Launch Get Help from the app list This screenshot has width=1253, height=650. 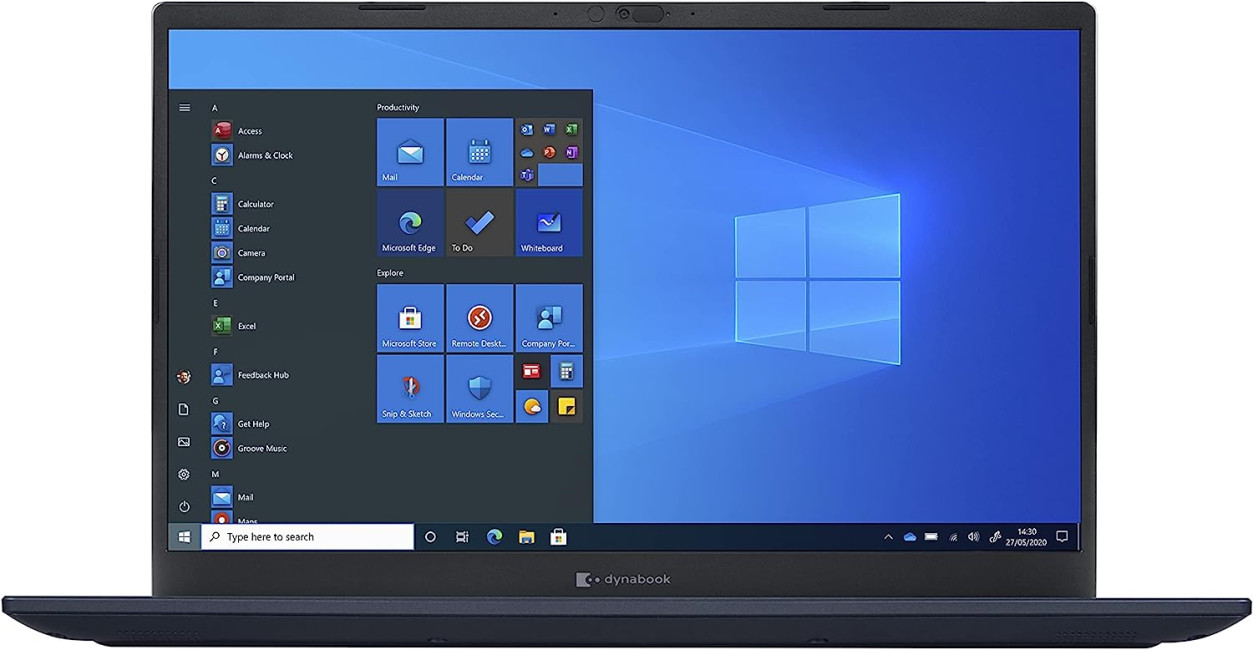[x=240, y=424]
